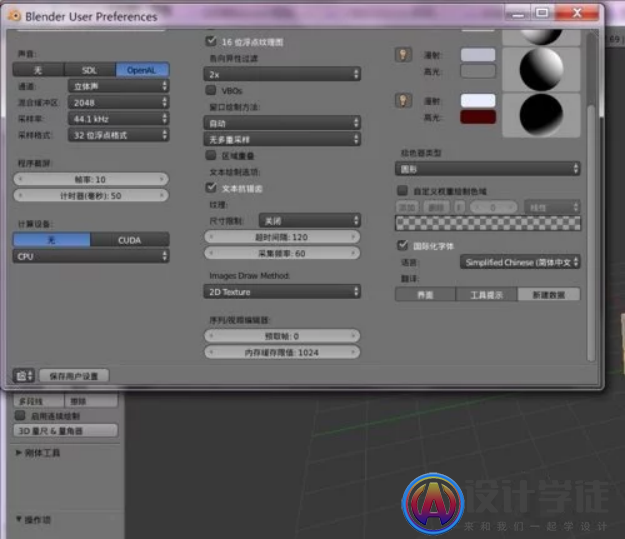
Task: Select 无 as the sound device
Action: point(38,70)
